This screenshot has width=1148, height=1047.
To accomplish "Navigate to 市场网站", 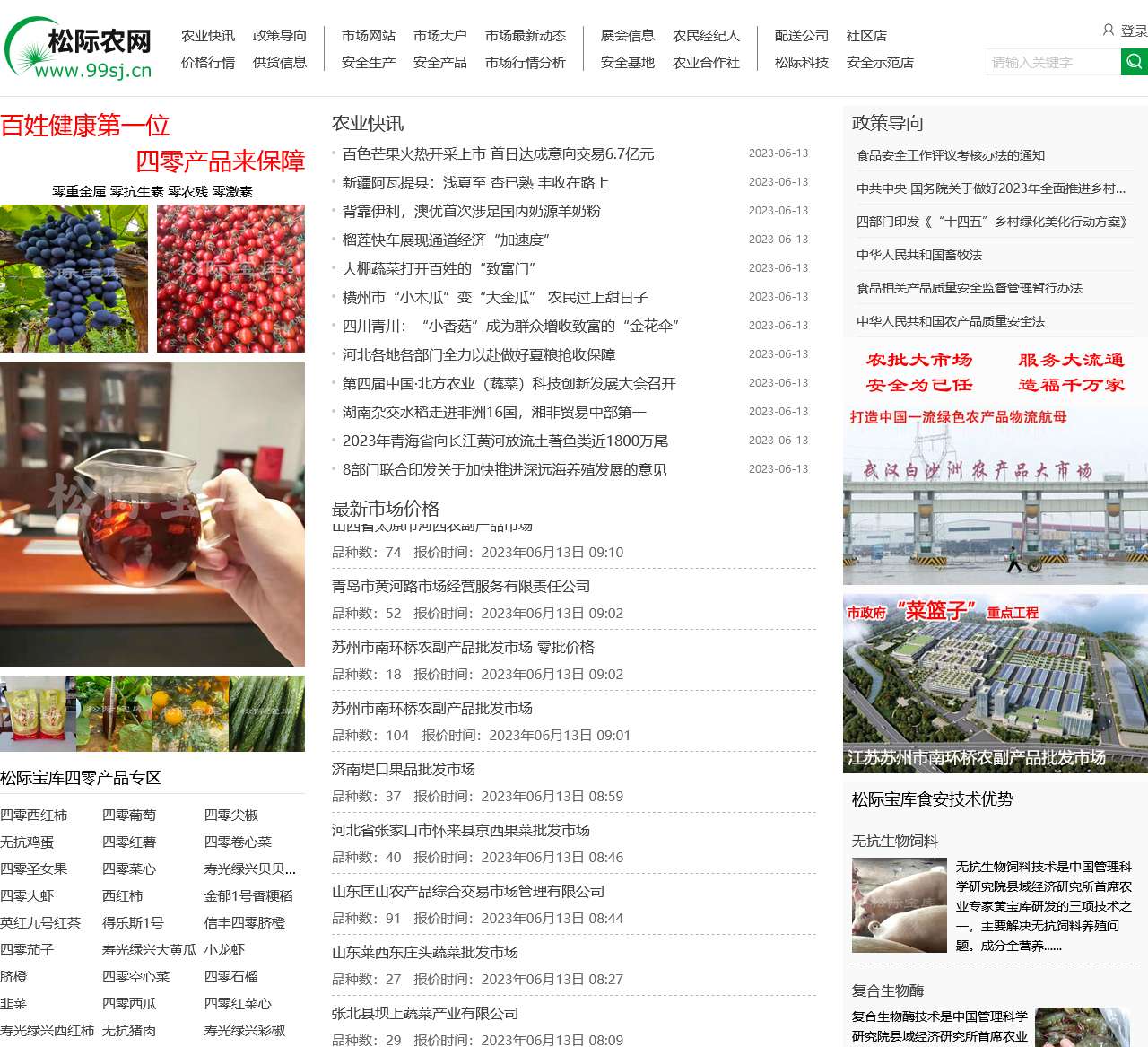I will (x=369, y=36).
